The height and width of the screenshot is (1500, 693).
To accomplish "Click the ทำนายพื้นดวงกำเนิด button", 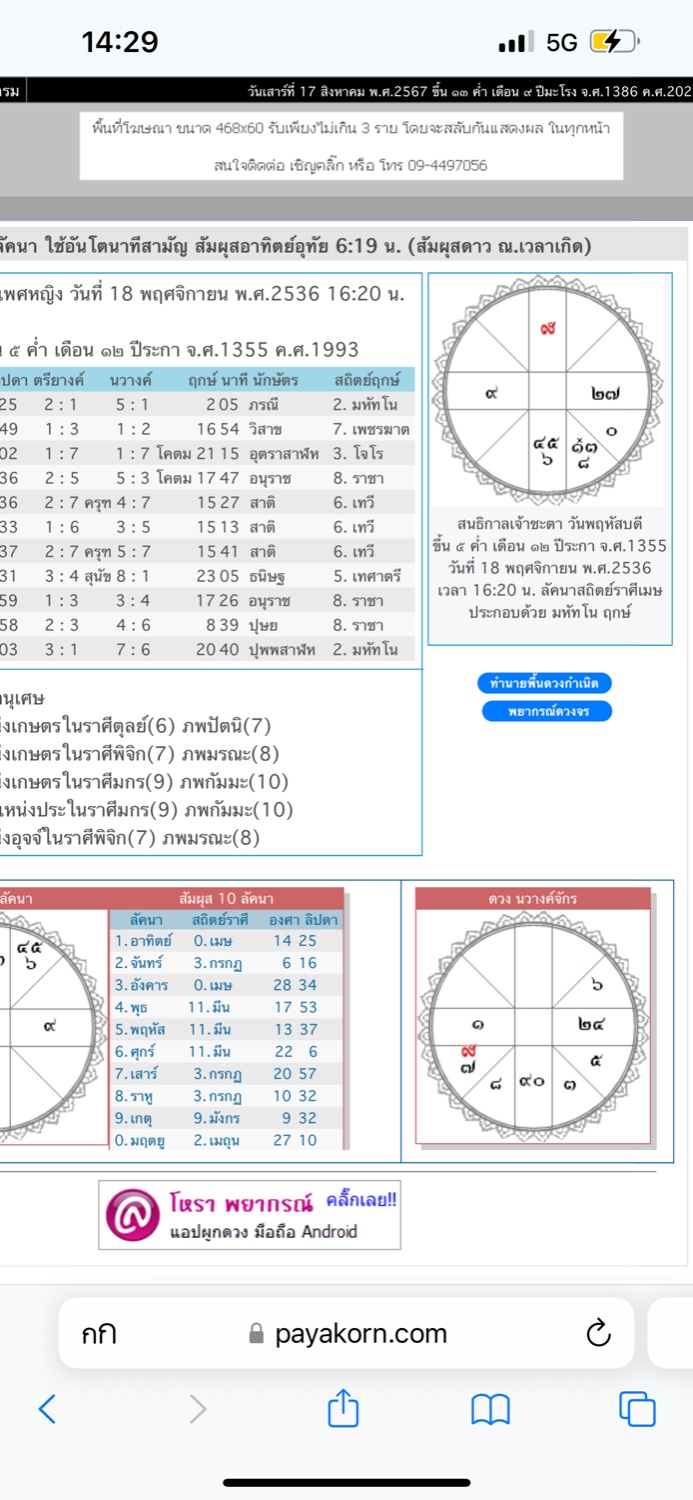I will point(545,684).
